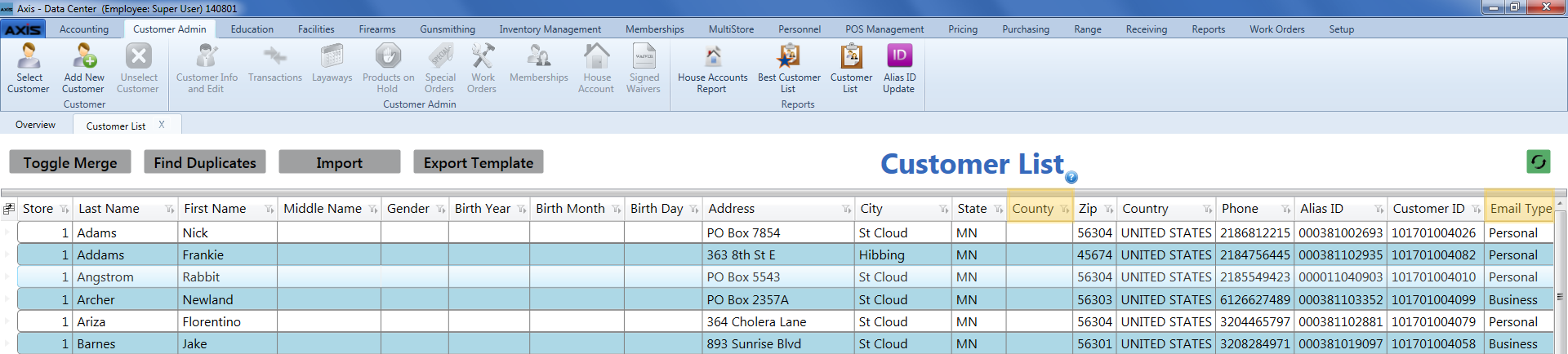Image resolution: width=1568 pixels, height=354 pixels.
Task: Open Alias ID Update
Action: (x=899, y=69)
